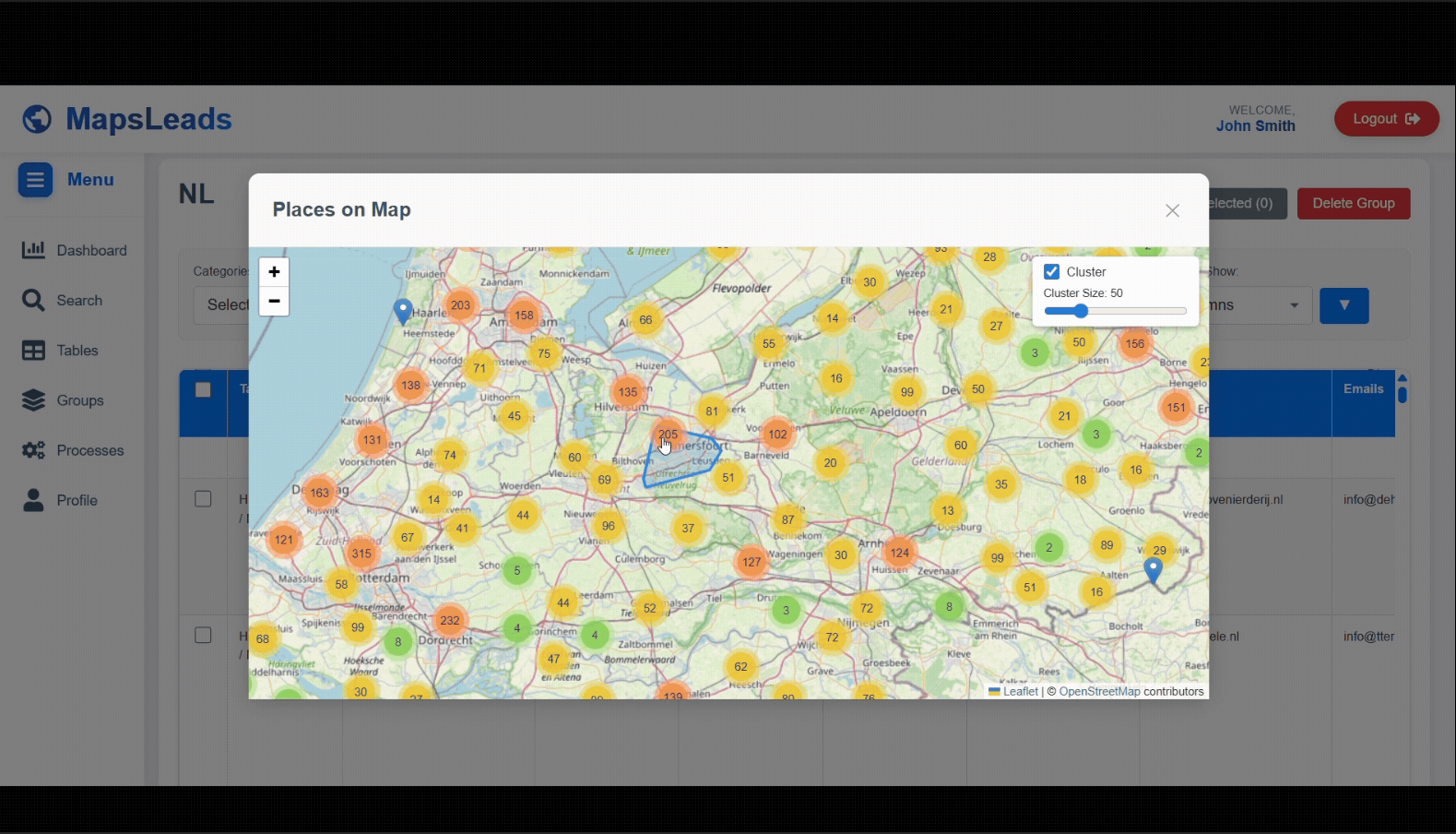Zoom in on the map
The height and width of the screenshot is (834, 1456).
pyautogui.click(x=274, y=272)
